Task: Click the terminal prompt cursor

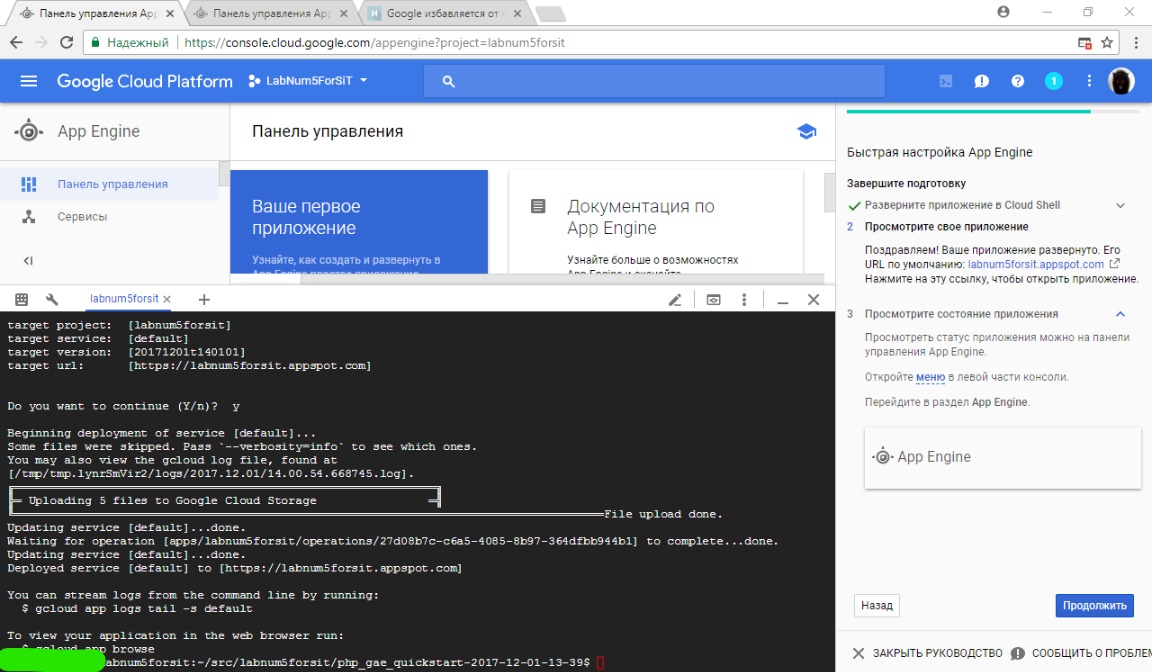Action: tap(600, 662)
